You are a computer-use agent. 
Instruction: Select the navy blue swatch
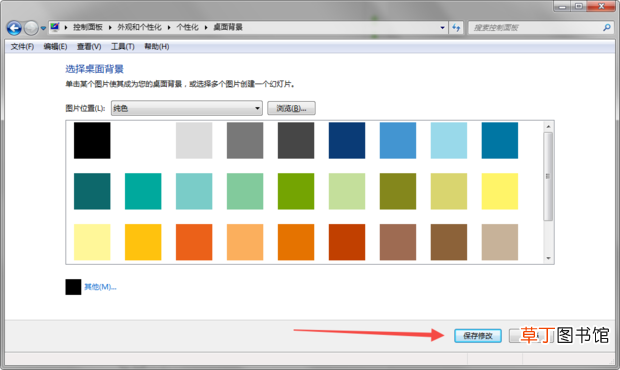(347, 140)
